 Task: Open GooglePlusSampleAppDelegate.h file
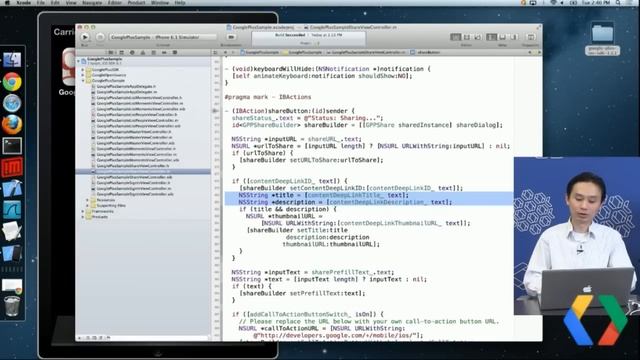pos(126,87)
